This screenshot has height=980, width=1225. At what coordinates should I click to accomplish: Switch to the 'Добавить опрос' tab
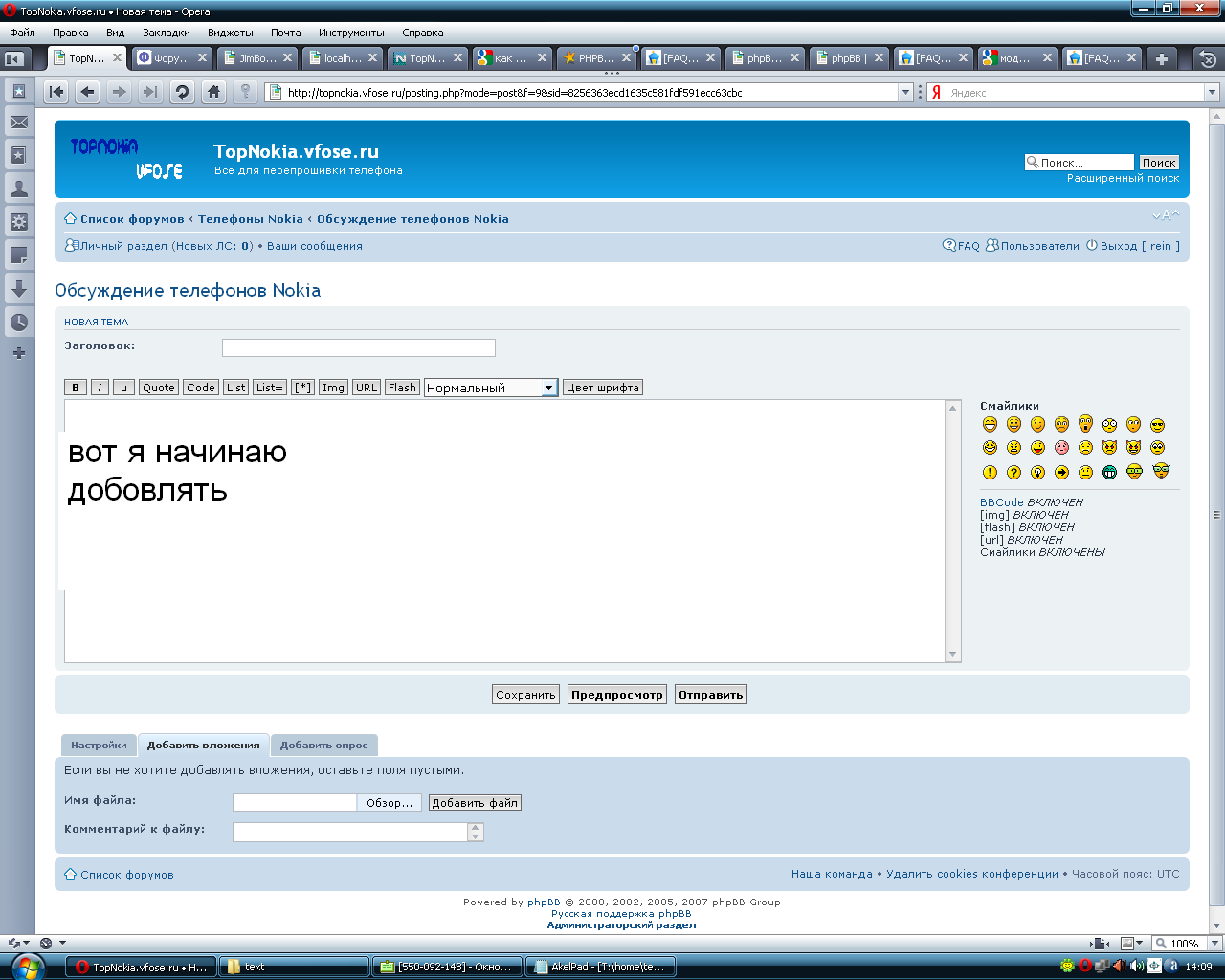click(x=323, y=745)
